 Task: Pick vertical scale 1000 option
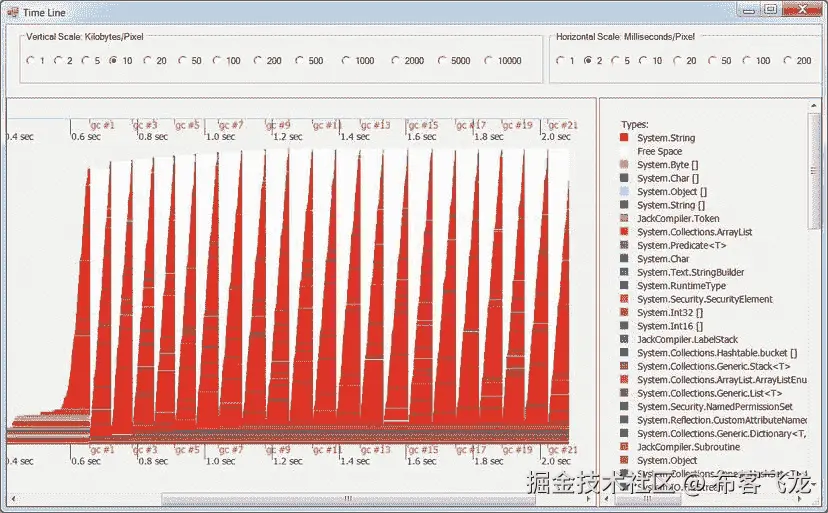coord(346,60)
